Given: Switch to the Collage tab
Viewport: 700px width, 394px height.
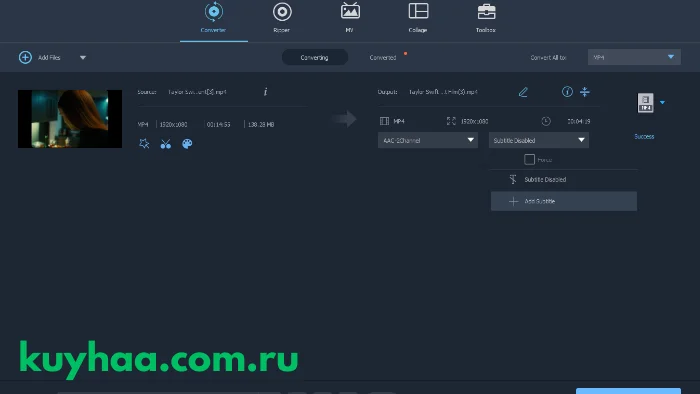Looking at the screenshot, I should tap(418, 18).
